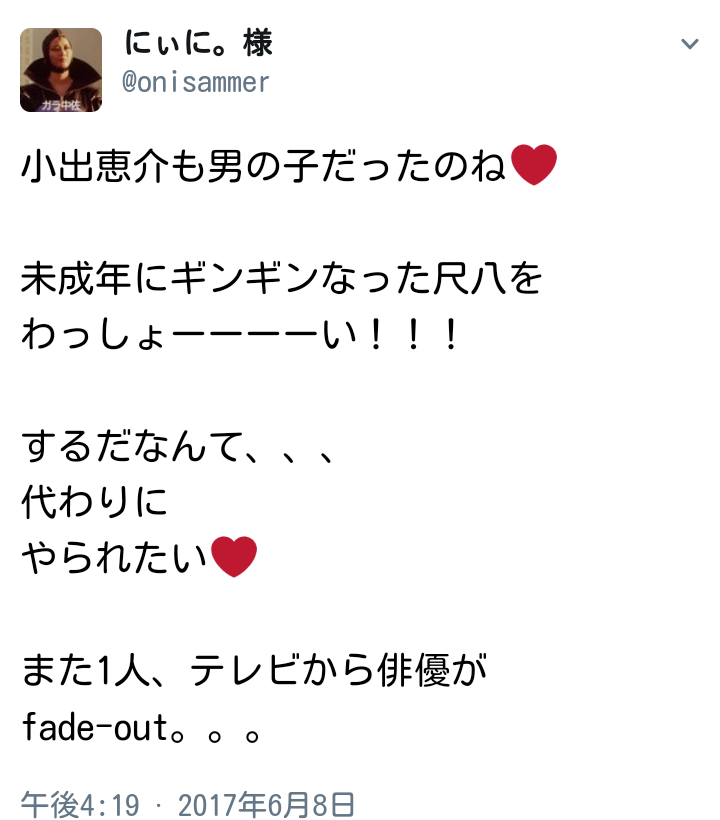This screenshot has height=820, width=720.
Task: Click the word fade-out in the tweet
Action: 95,727
